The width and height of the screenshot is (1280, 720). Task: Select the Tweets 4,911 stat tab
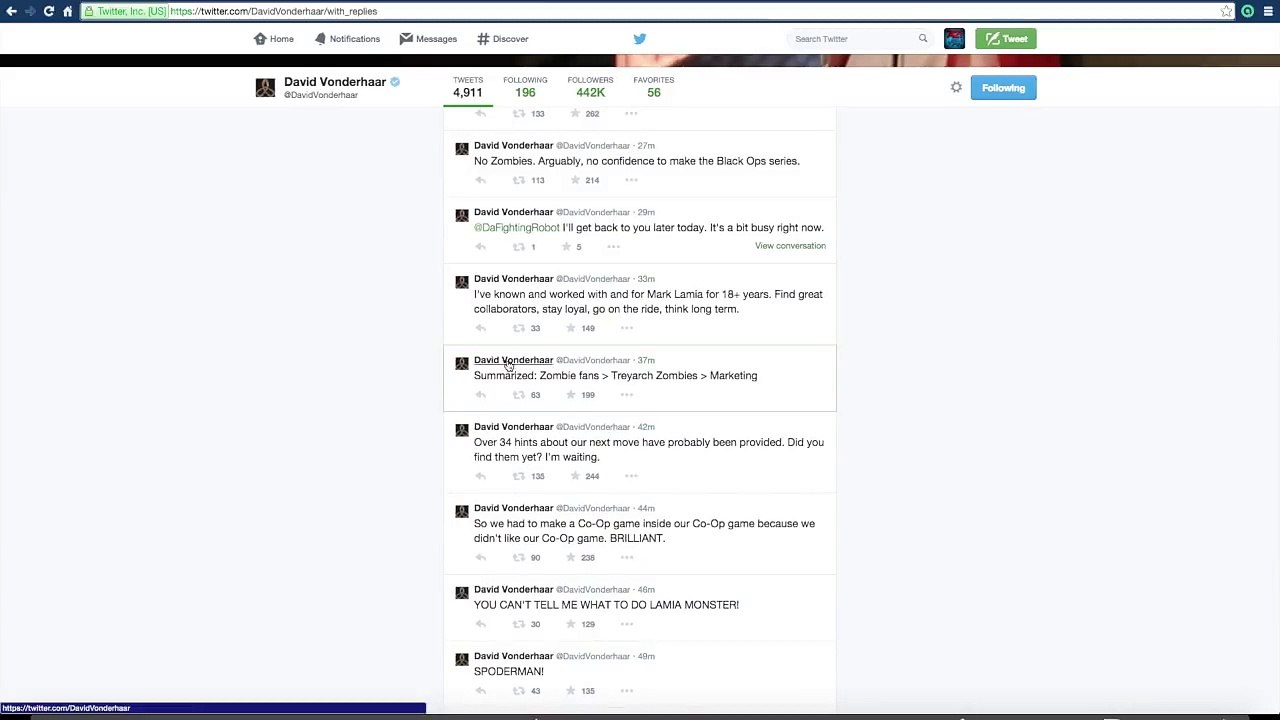(x=468, y=88)
